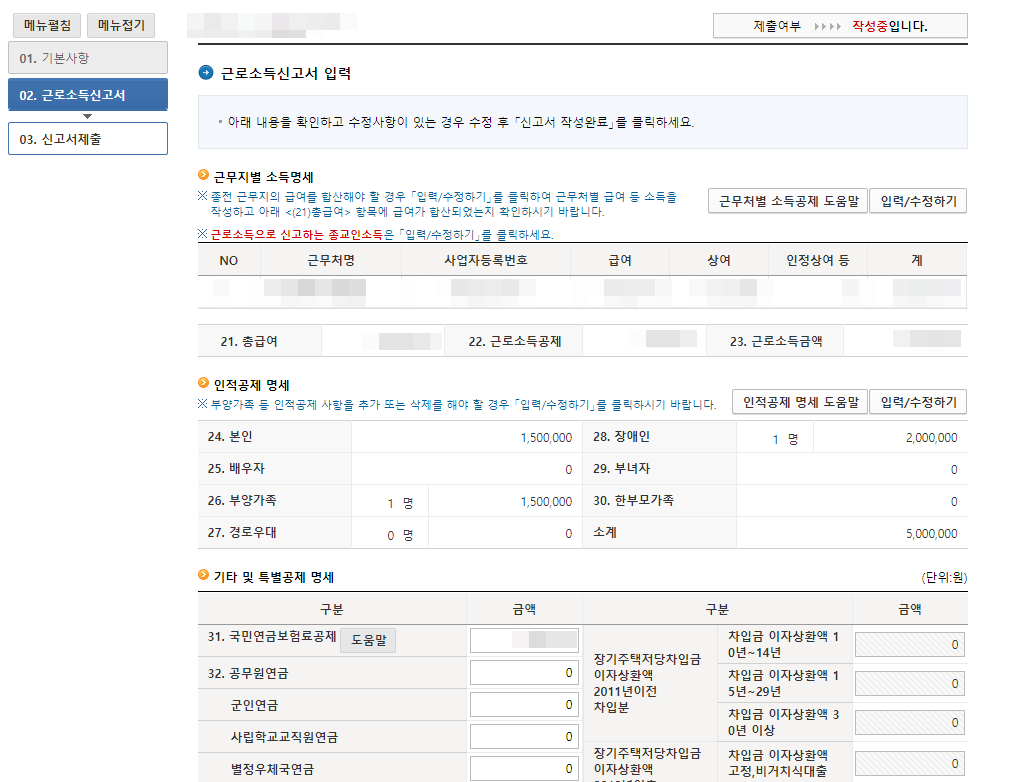Click the 군인연금 amount field
Image resolution: width=1029 pixels, height=782 pixels.
click(524, 705)
